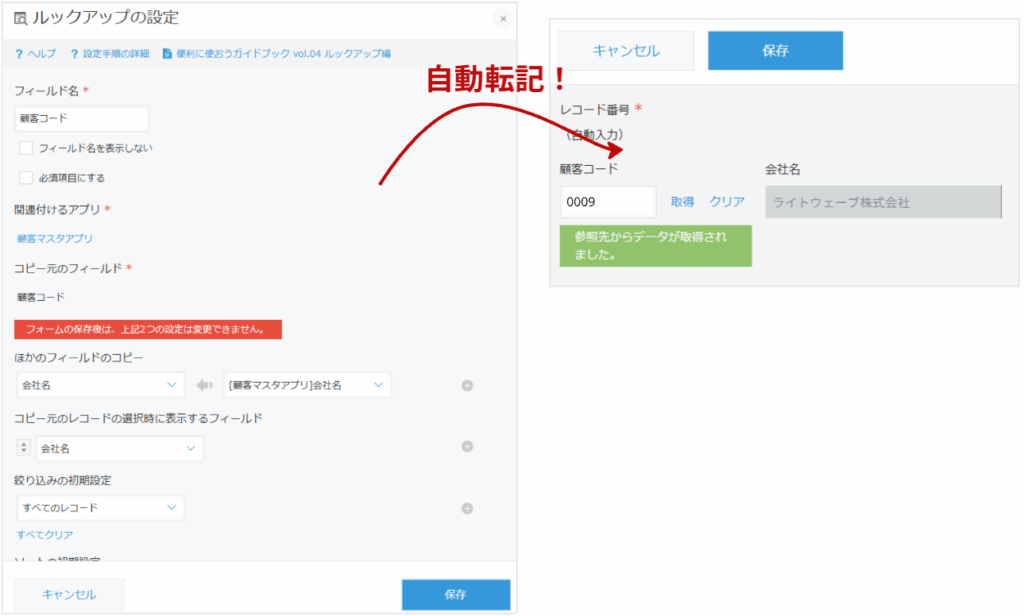The image size is (1024, 616).
Task: Click the フィールド名 text input
Action: click(x=81, y=118)
